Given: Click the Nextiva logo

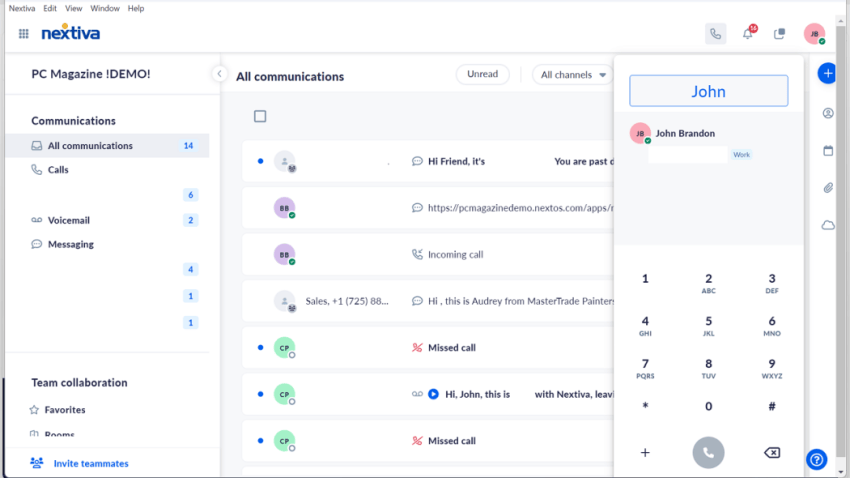Looking at the screenshot, I should coord(70,33).
